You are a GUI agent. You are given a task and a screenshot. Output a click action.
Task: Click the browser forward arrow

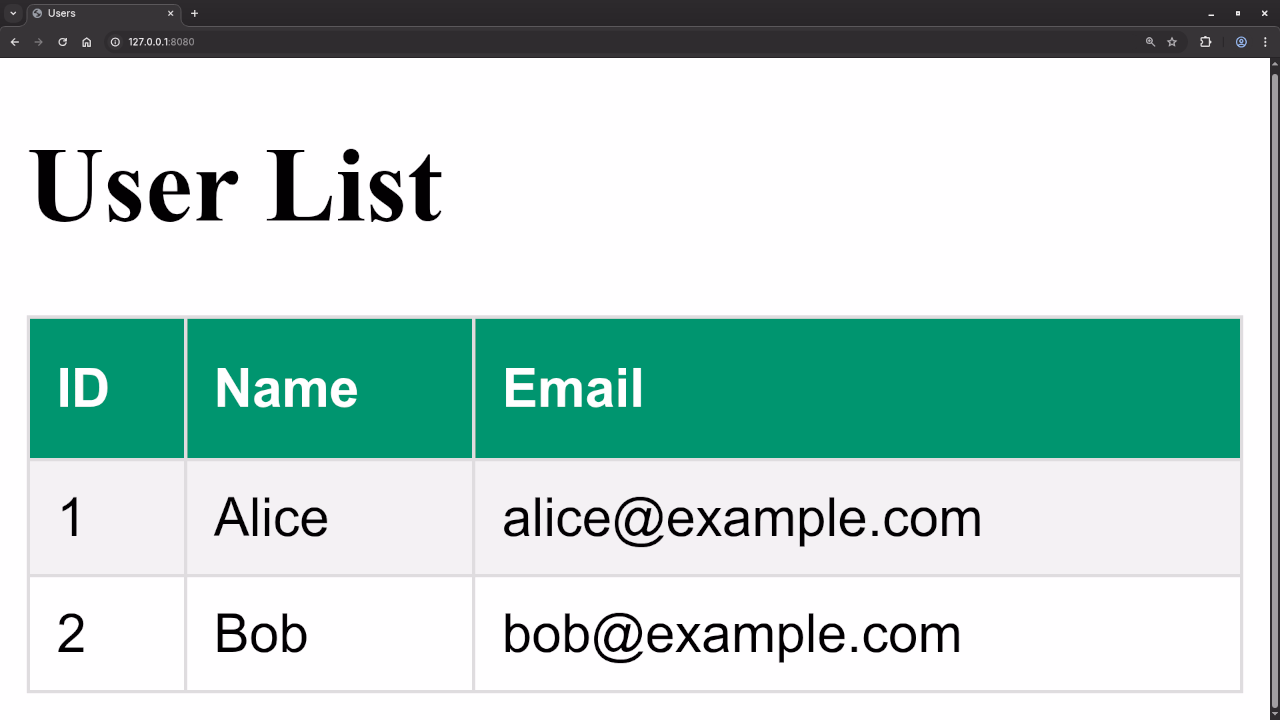click(38, 42)
